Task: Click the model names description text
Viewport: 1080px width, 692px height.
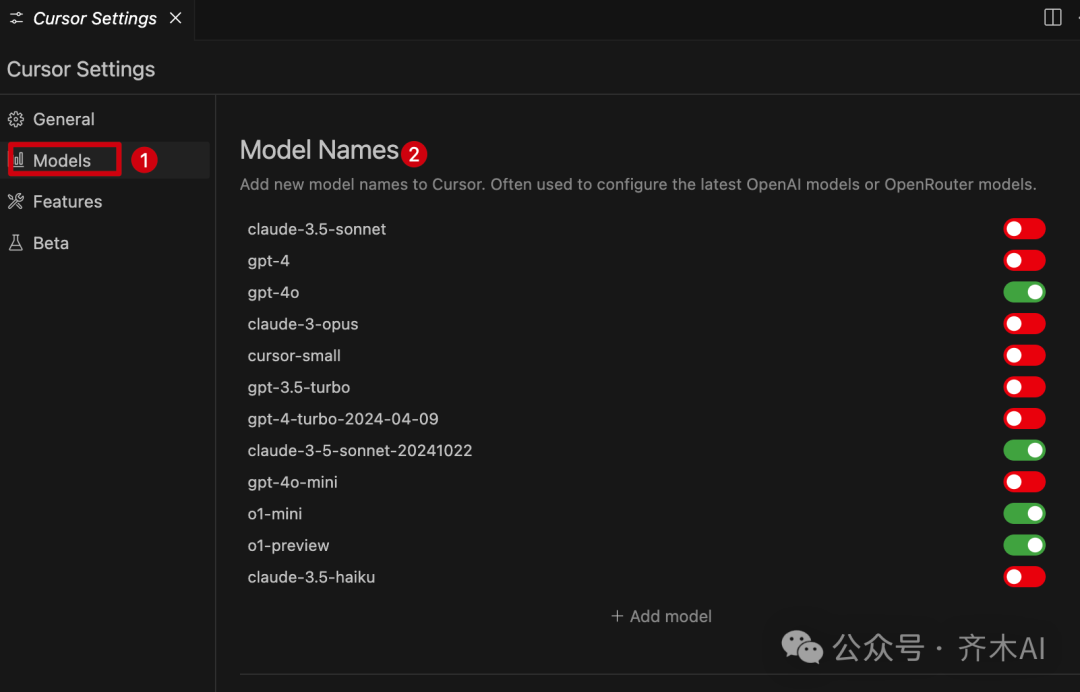Action: pyautogui.click(x=638, y=185)
